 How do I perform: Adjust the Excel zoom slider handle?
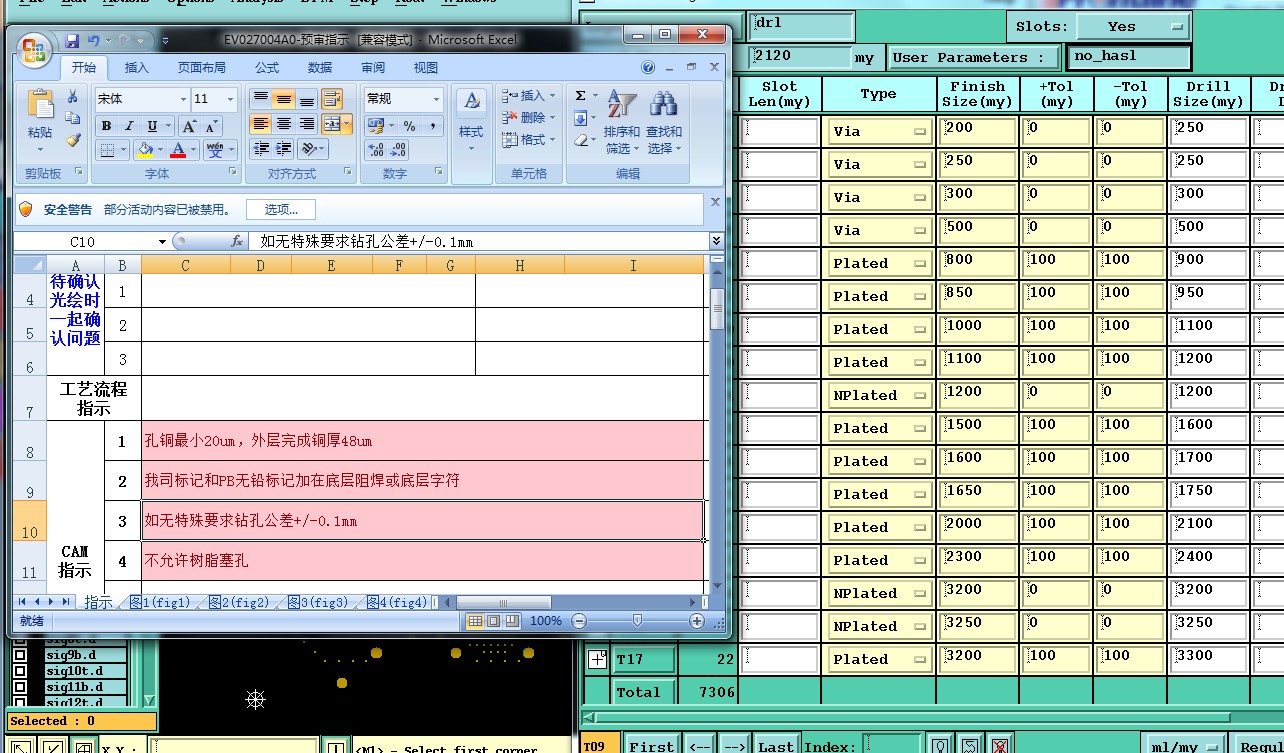[x=637, y=621]
